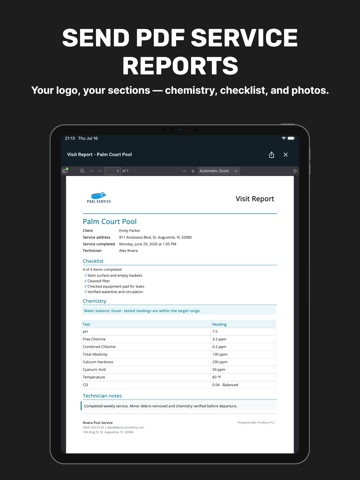
Task: Open the PDF tools double-chevron menu
Action: 295,171
